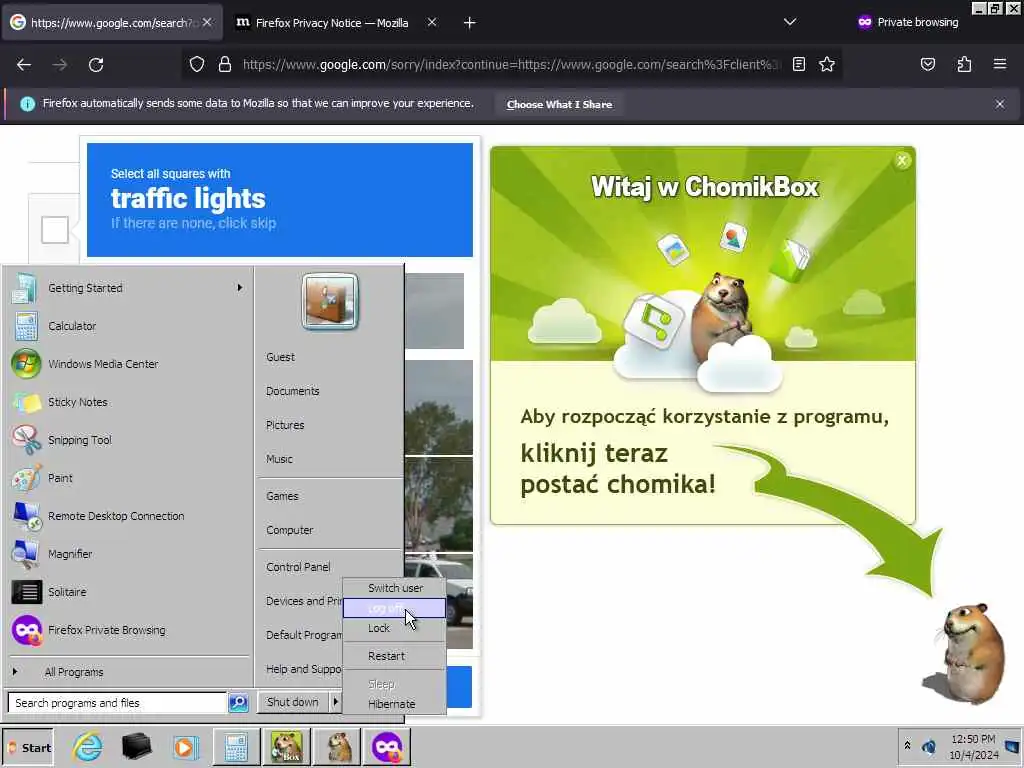The height and width of the screenshot is (768, 1024).
Task: Click the Windows Start button
Action: click(28, 748)
